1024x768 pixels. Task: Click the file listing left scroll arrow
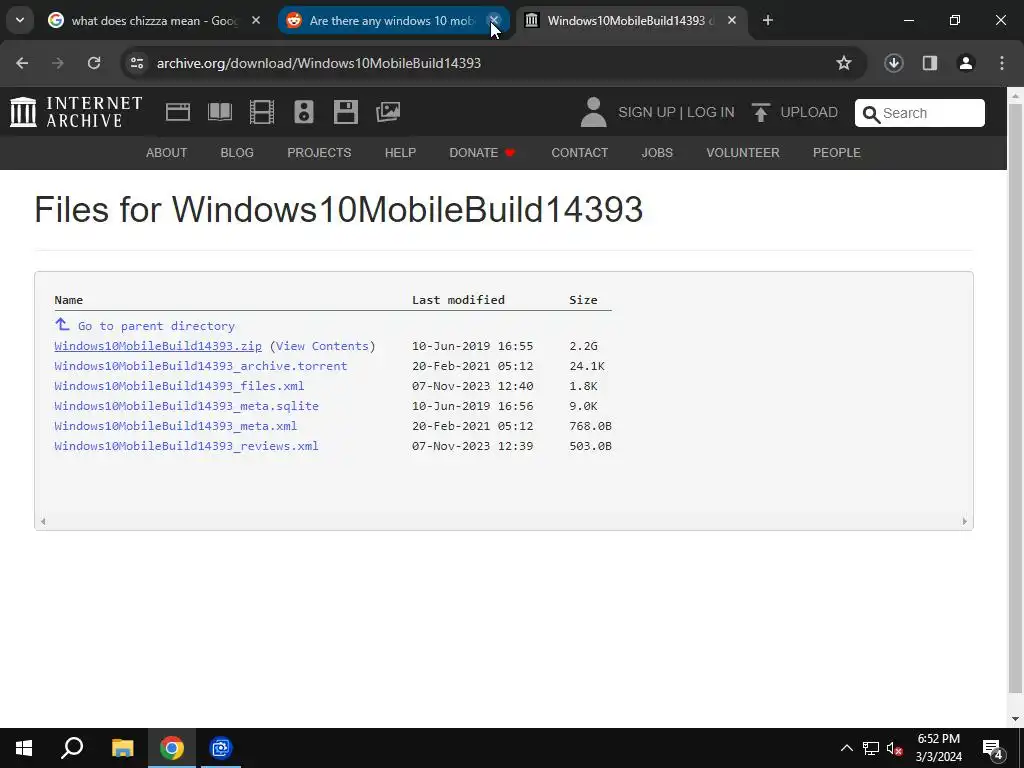pos(43,521)
